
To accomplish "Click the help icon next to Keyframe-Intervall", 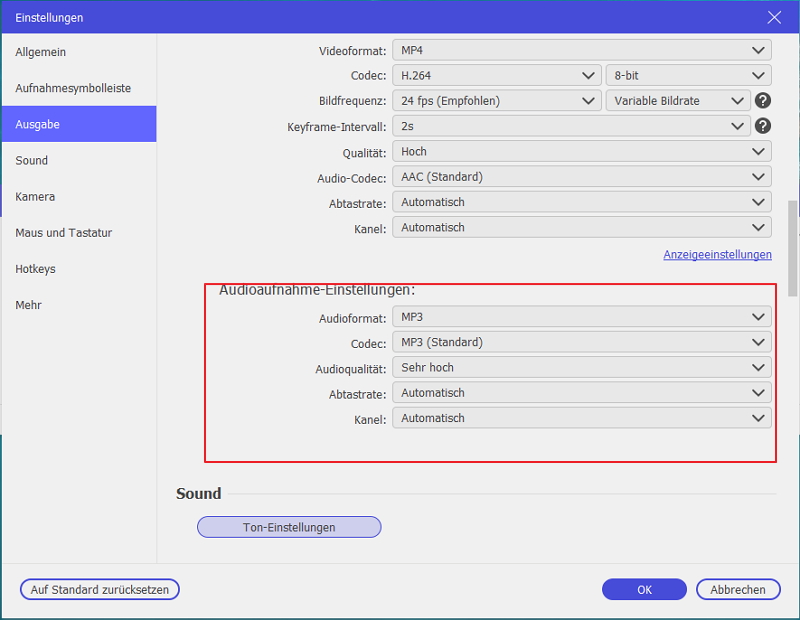I will pyautogui.click(x=763, y=126).
